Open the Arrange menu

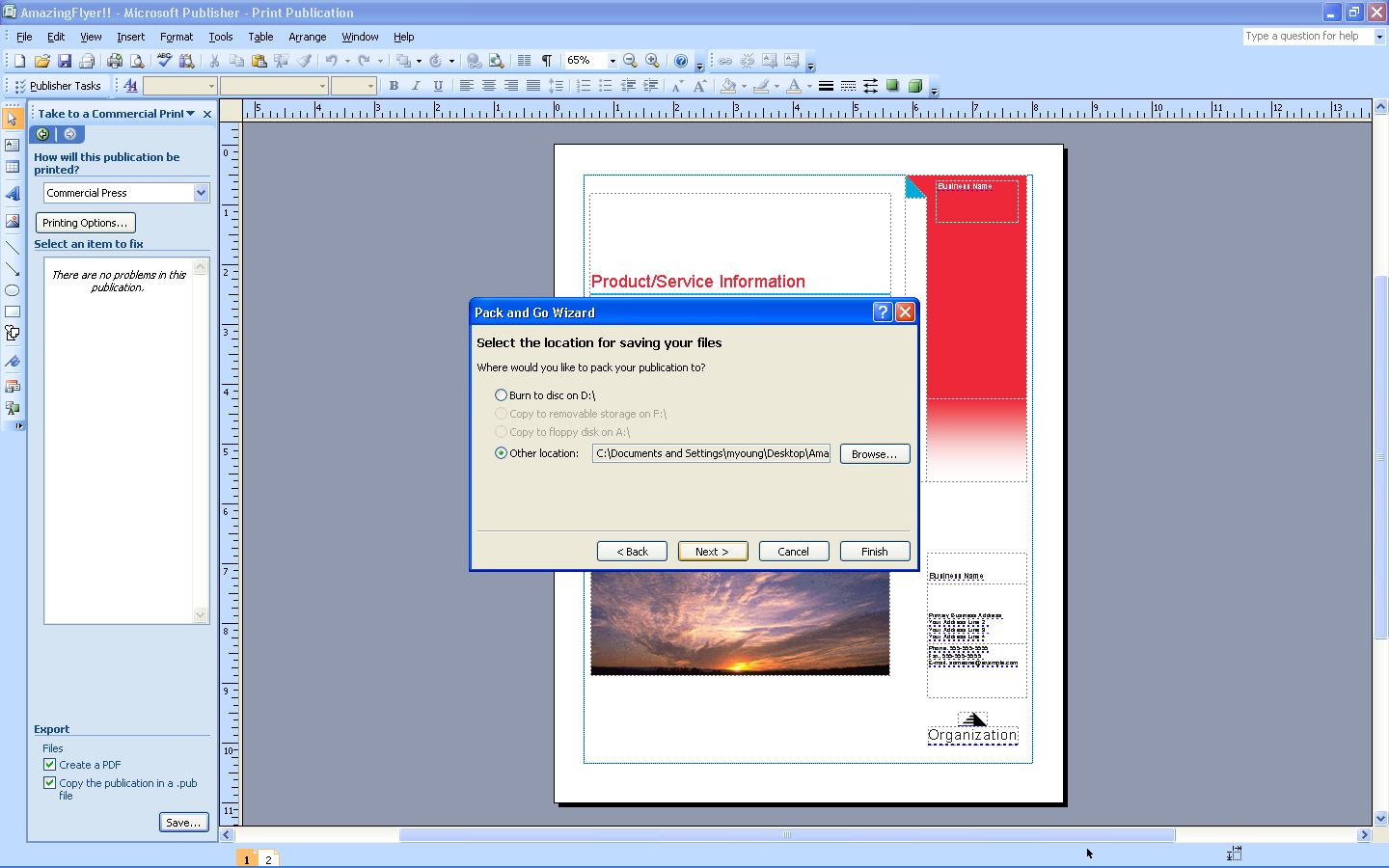[307, 37]
